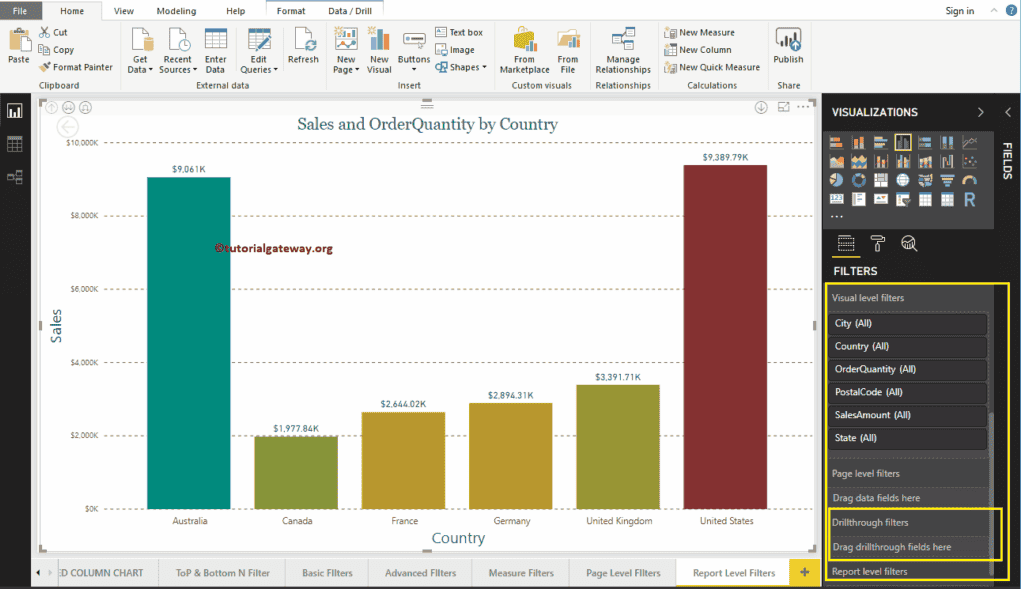Open the Measure Filters page tab

click(520, 573)
